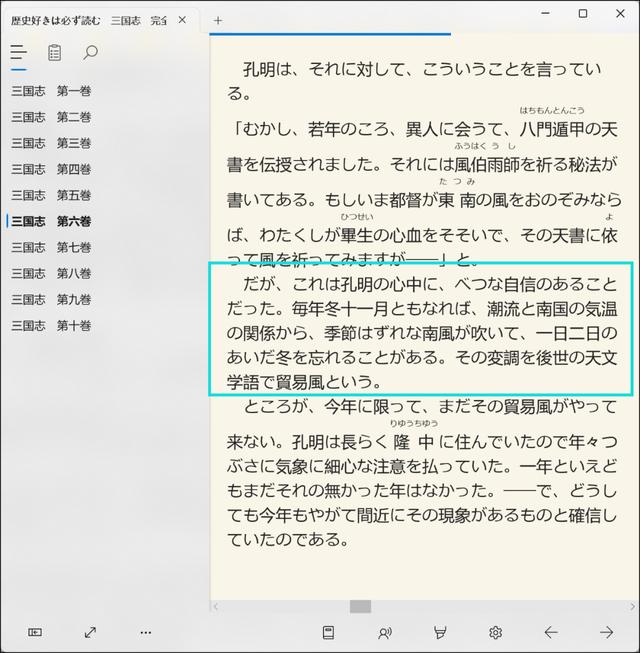Select chapter 三国志 第一巻
Screen dimensions: 640x653
[52, 91]
